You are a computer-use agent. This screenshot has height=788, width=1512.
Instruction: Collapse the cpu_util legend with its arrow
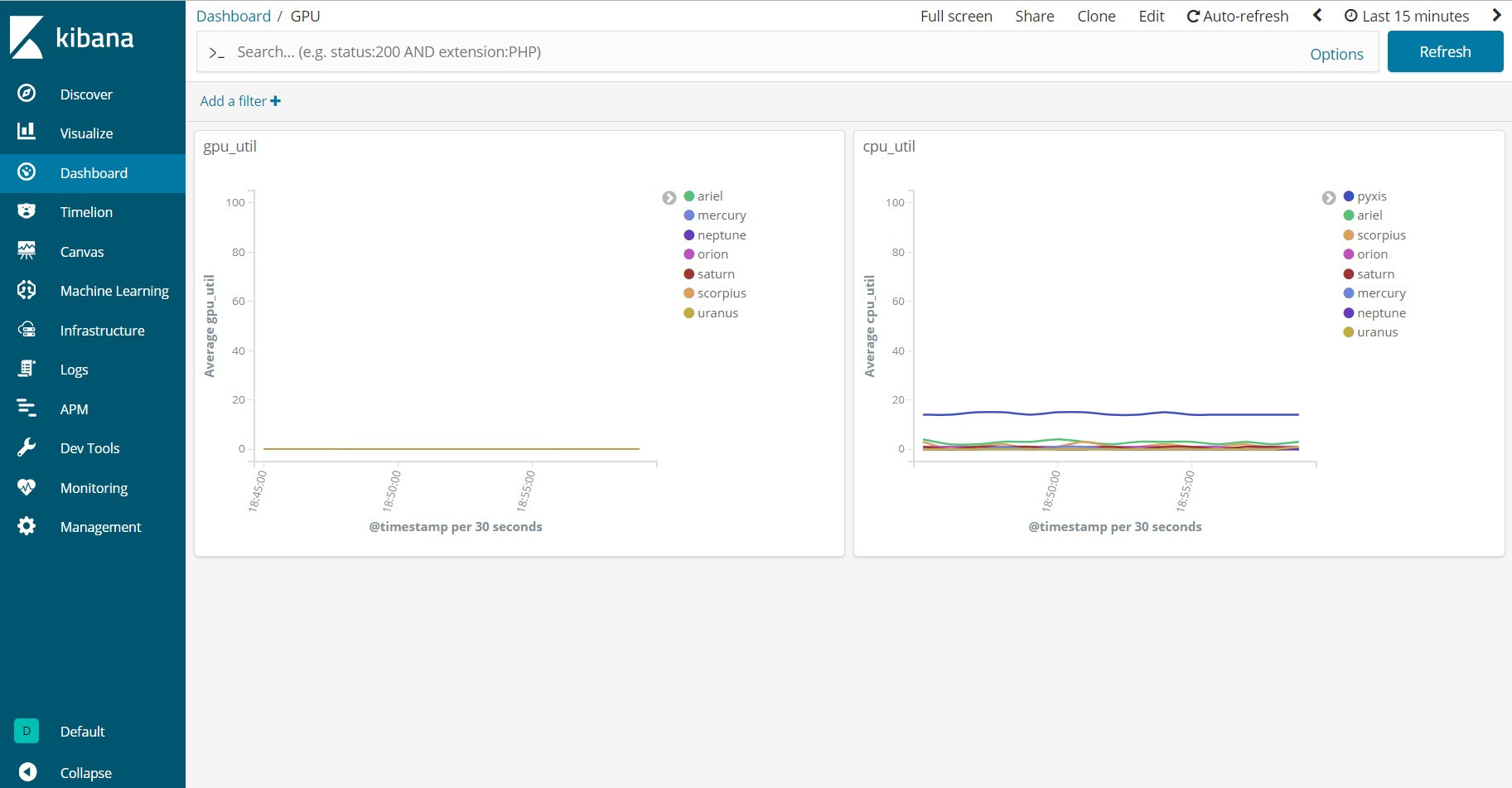(x=1329, y=198)
